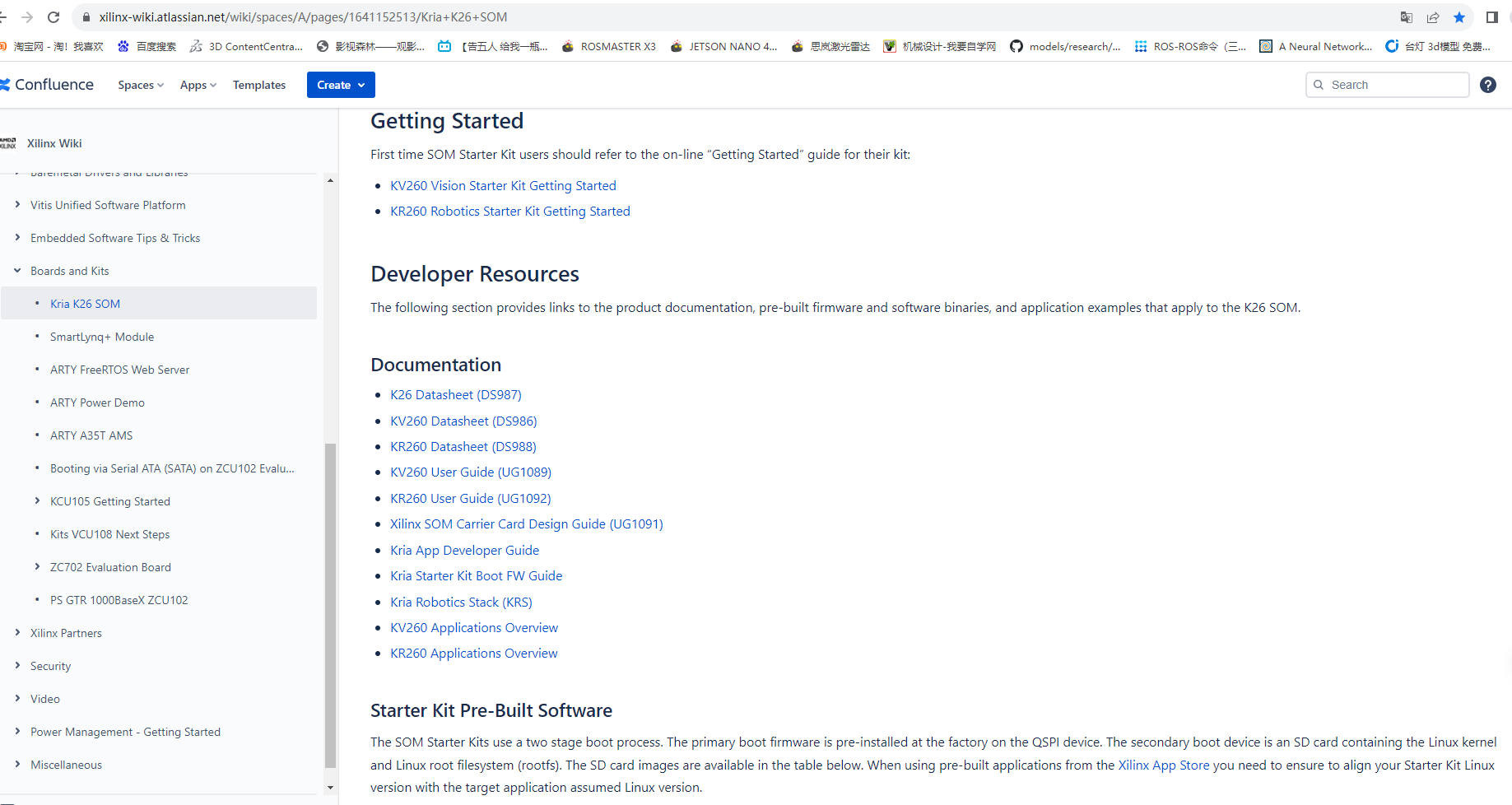Expand Power Management - Getting Started node
Viewport: 1512px width, 805px height.
point(17,732)
